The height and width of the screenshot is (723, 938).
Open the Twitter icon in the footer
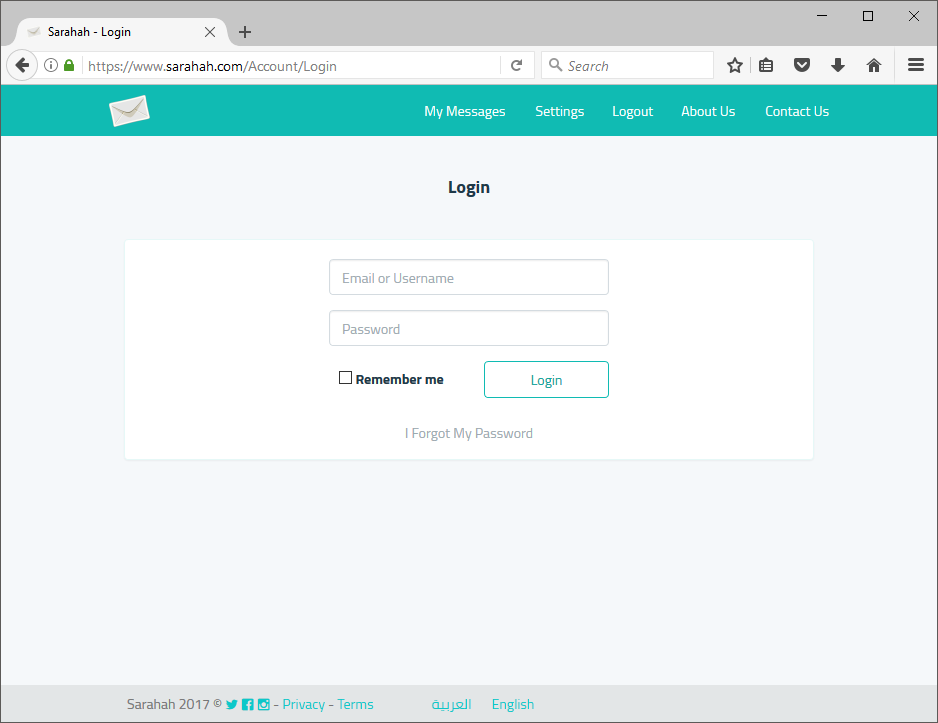click(x=231, y=704)
